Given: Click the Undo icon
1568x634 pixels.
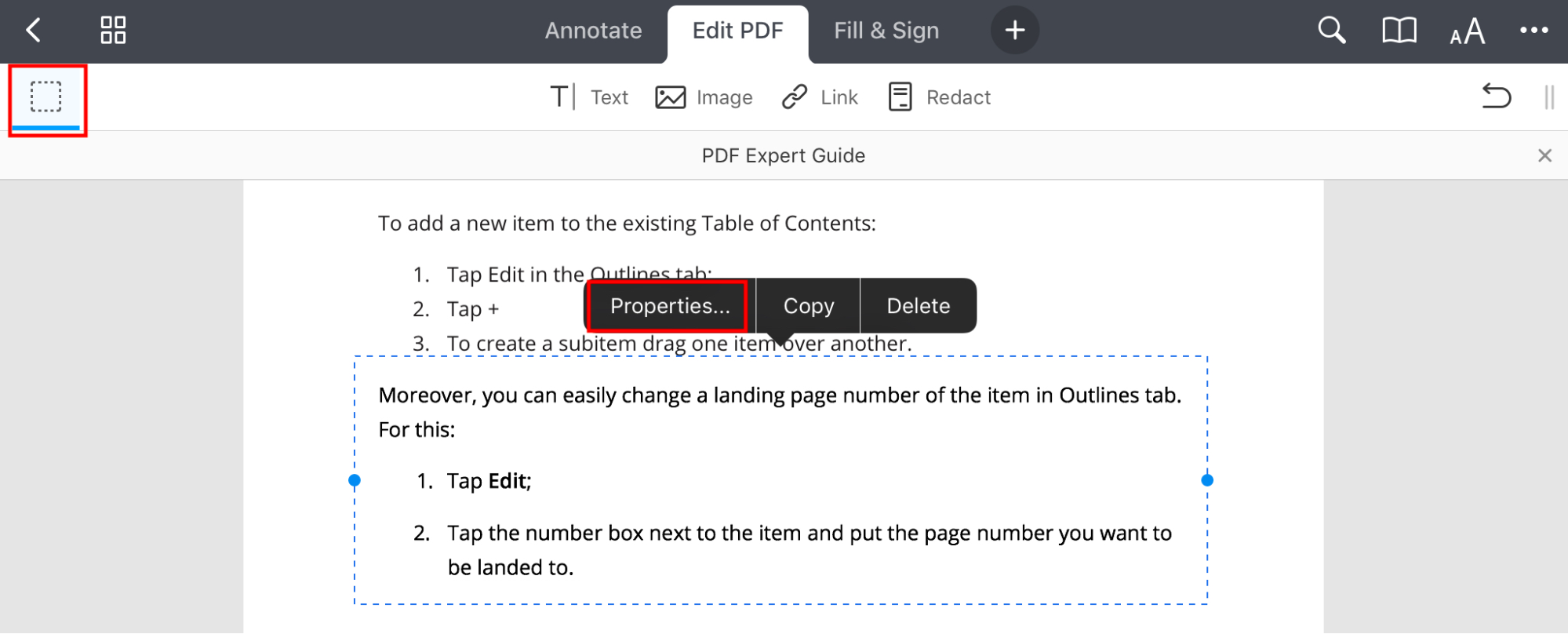Looking at the screenshot, I should 1495,97.
